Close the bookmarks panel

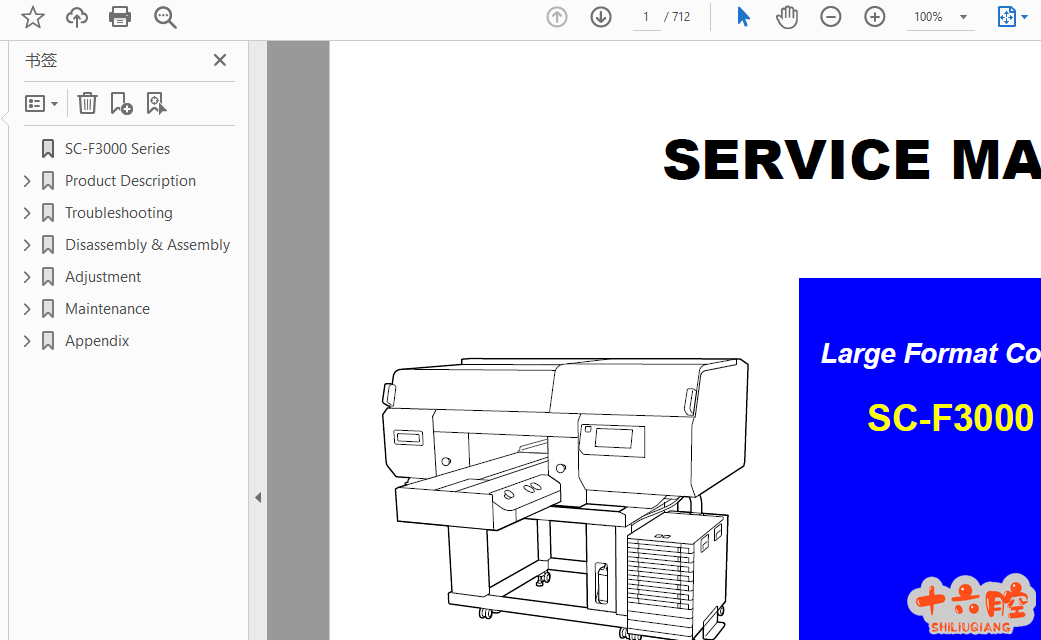click(220, 60)
